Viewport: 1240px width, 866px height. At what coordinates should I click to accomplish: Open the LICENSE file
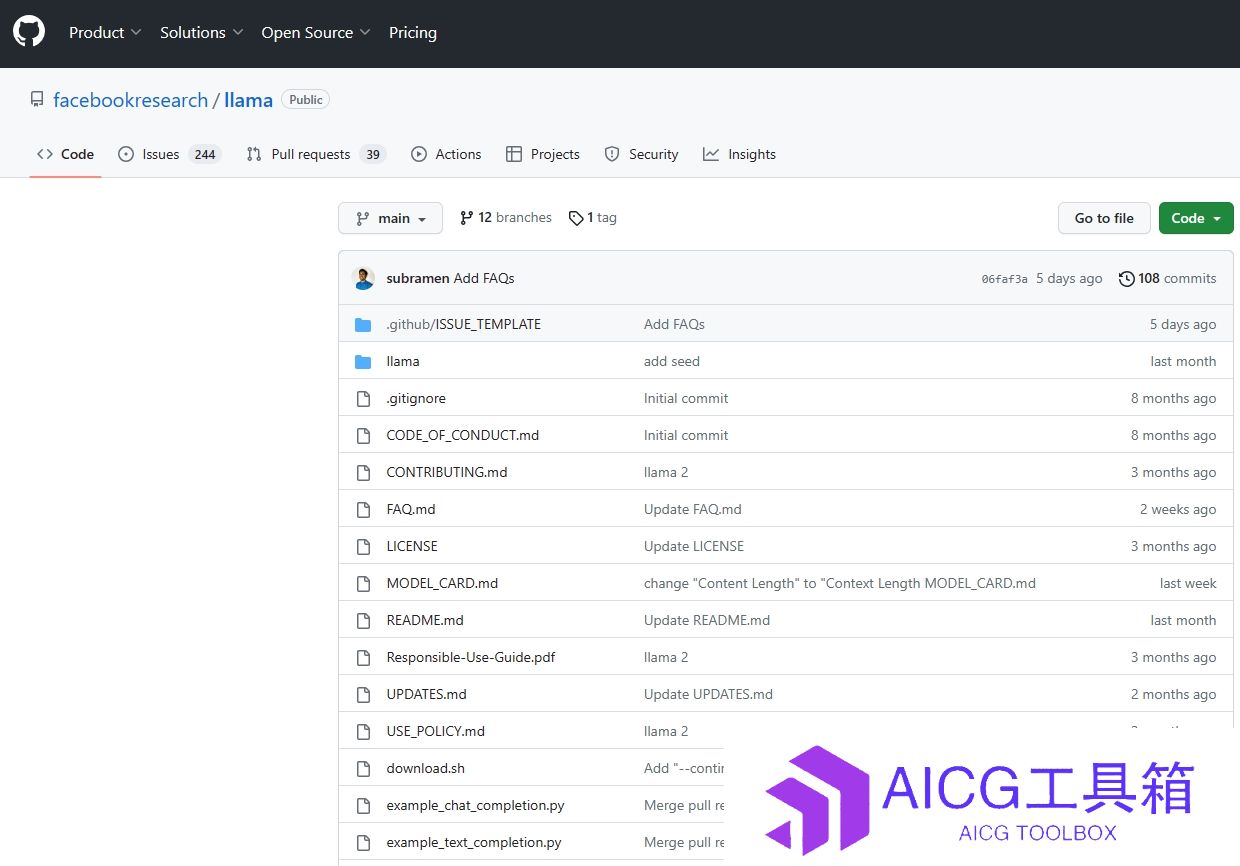(412, 547)
